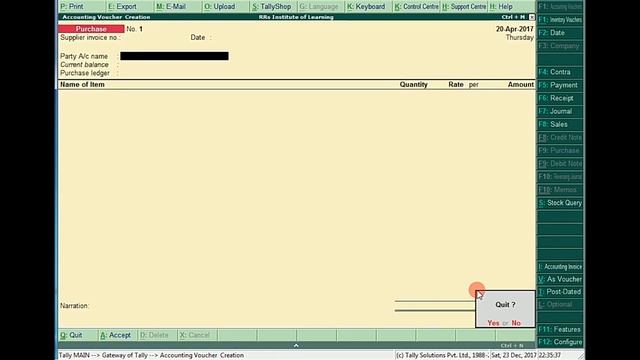Viewport: 640px width, 360px height.
Task: Click the F1: Inventory Vouchers button
Action: (560, 20)
